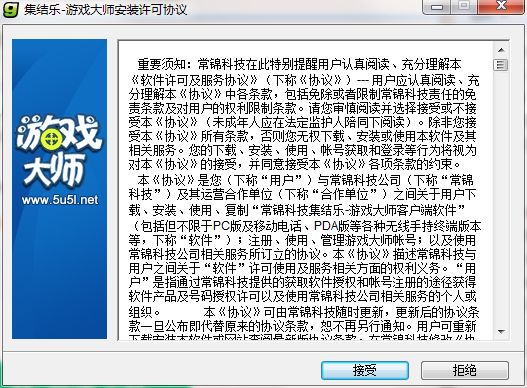Minimize the installer license window
The image size is (527, 388).
[x=437, y=7]
